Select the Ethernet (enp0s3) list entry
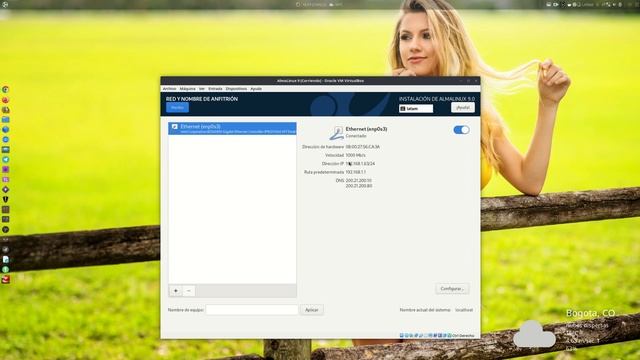The width and height of the screenshot is (640, 360). coord(232,129)
